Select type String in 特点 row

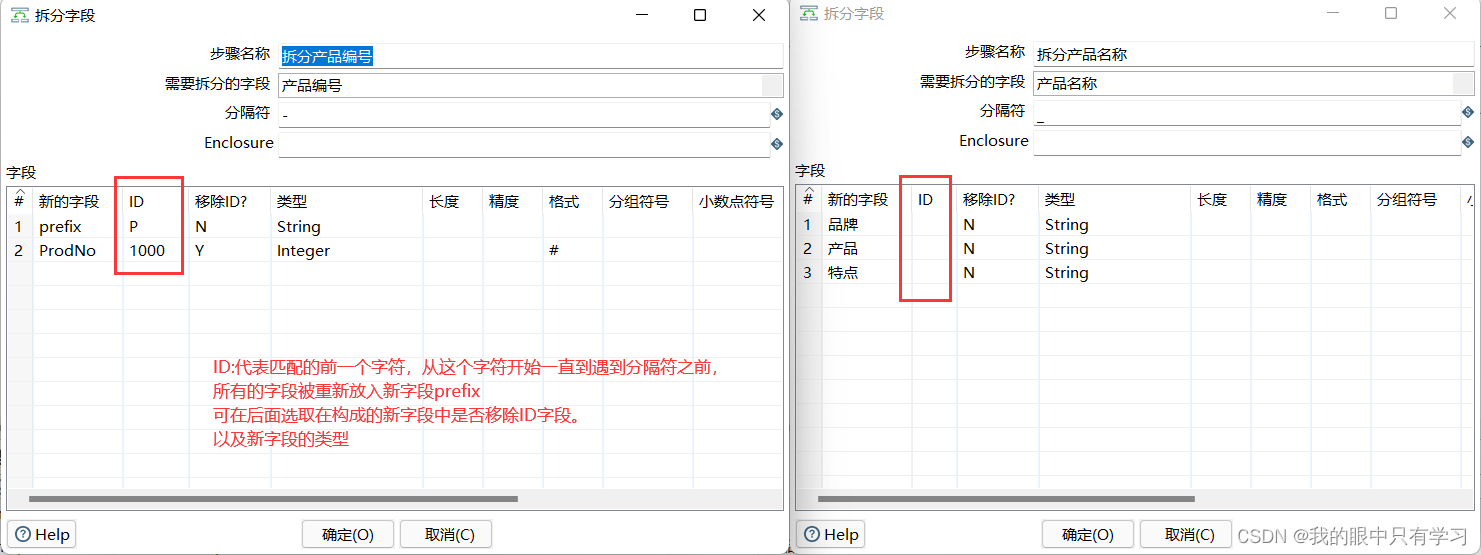1115,273
